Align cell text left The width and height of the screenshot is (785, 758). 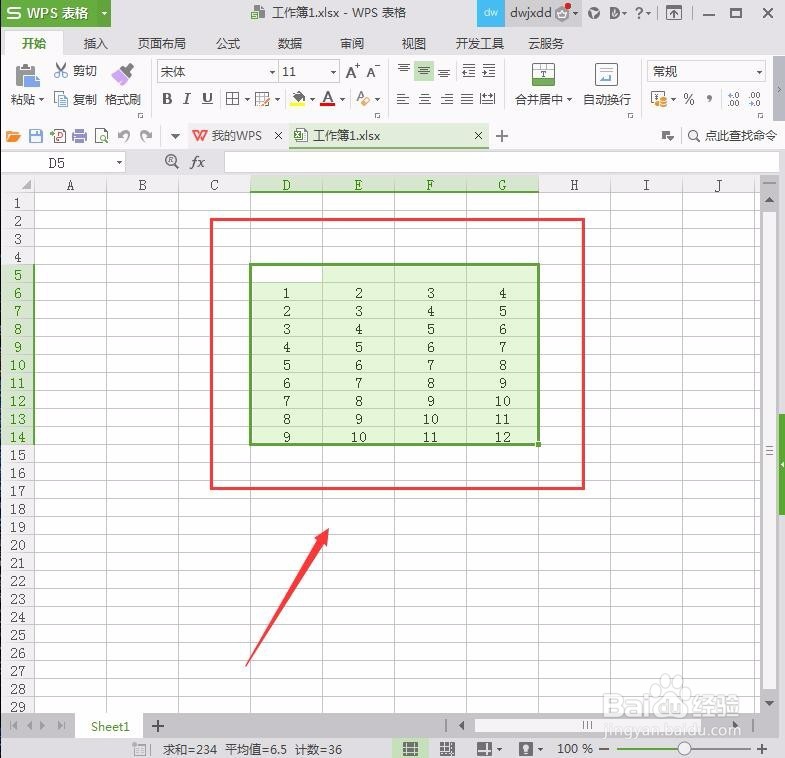[x=403, y=99]
